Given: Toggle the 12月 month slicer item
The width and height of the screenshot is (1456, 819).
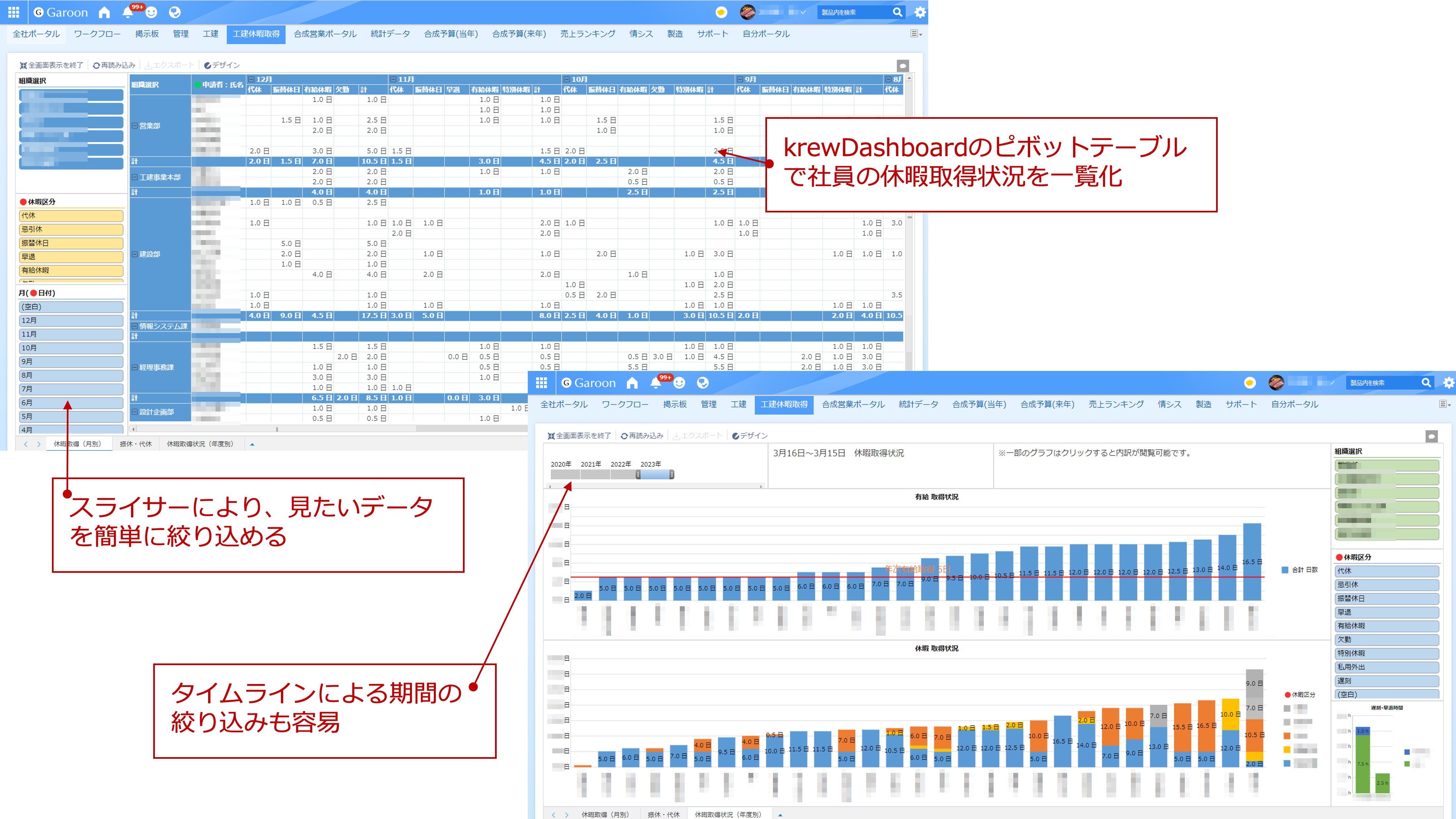Looking at the screenshot, I should tap(71, 320).
